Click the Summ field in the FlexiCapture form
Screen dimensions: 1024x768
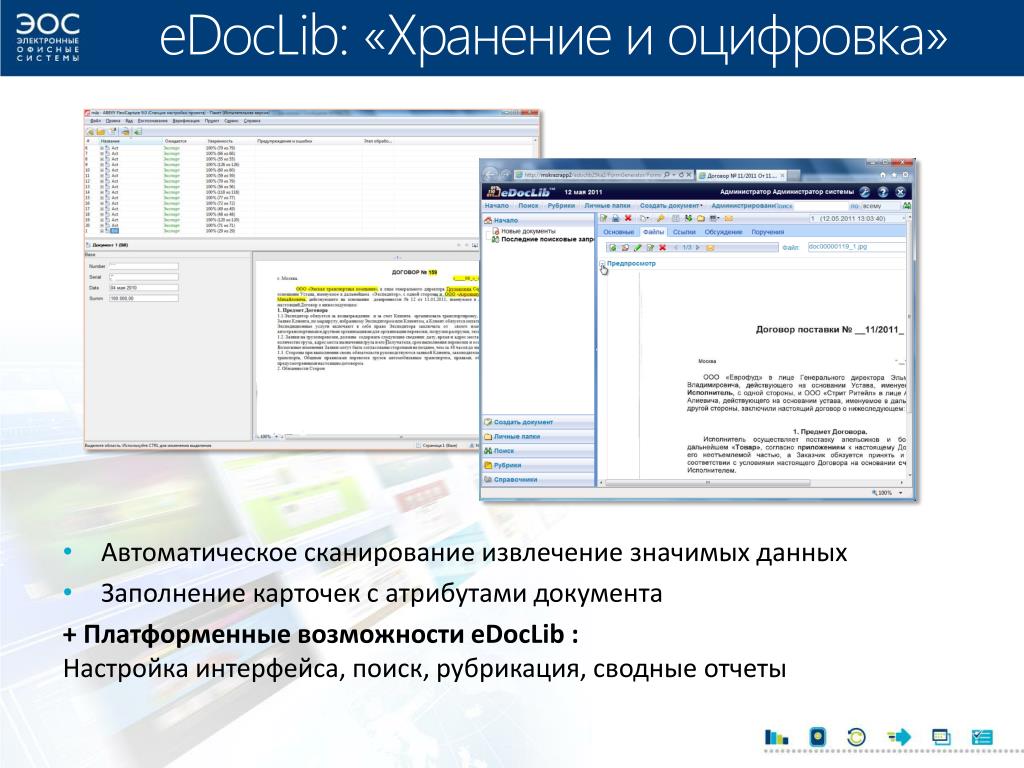click(x=144, y=298)
